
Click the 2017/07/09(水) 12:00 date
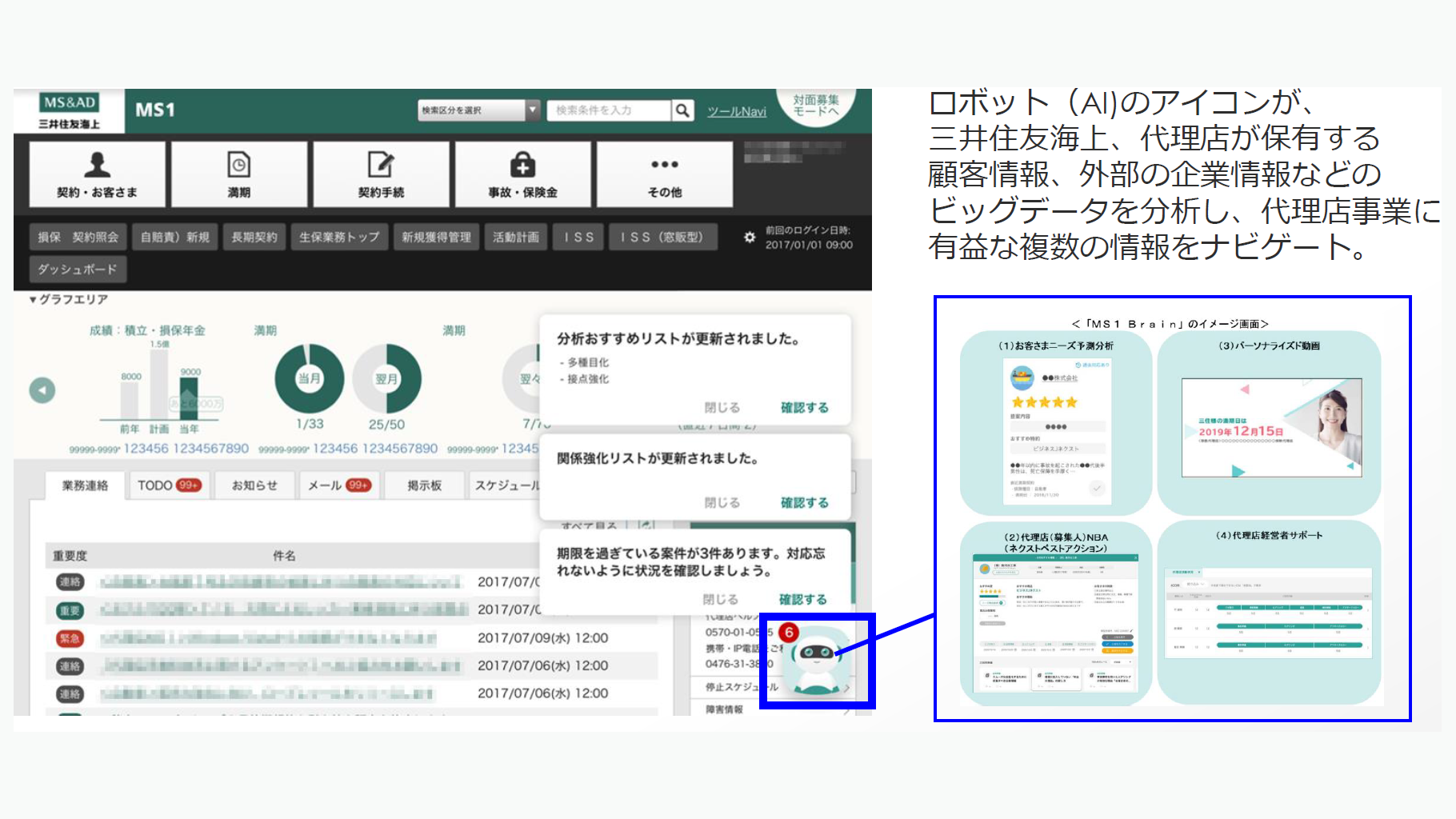542,638
